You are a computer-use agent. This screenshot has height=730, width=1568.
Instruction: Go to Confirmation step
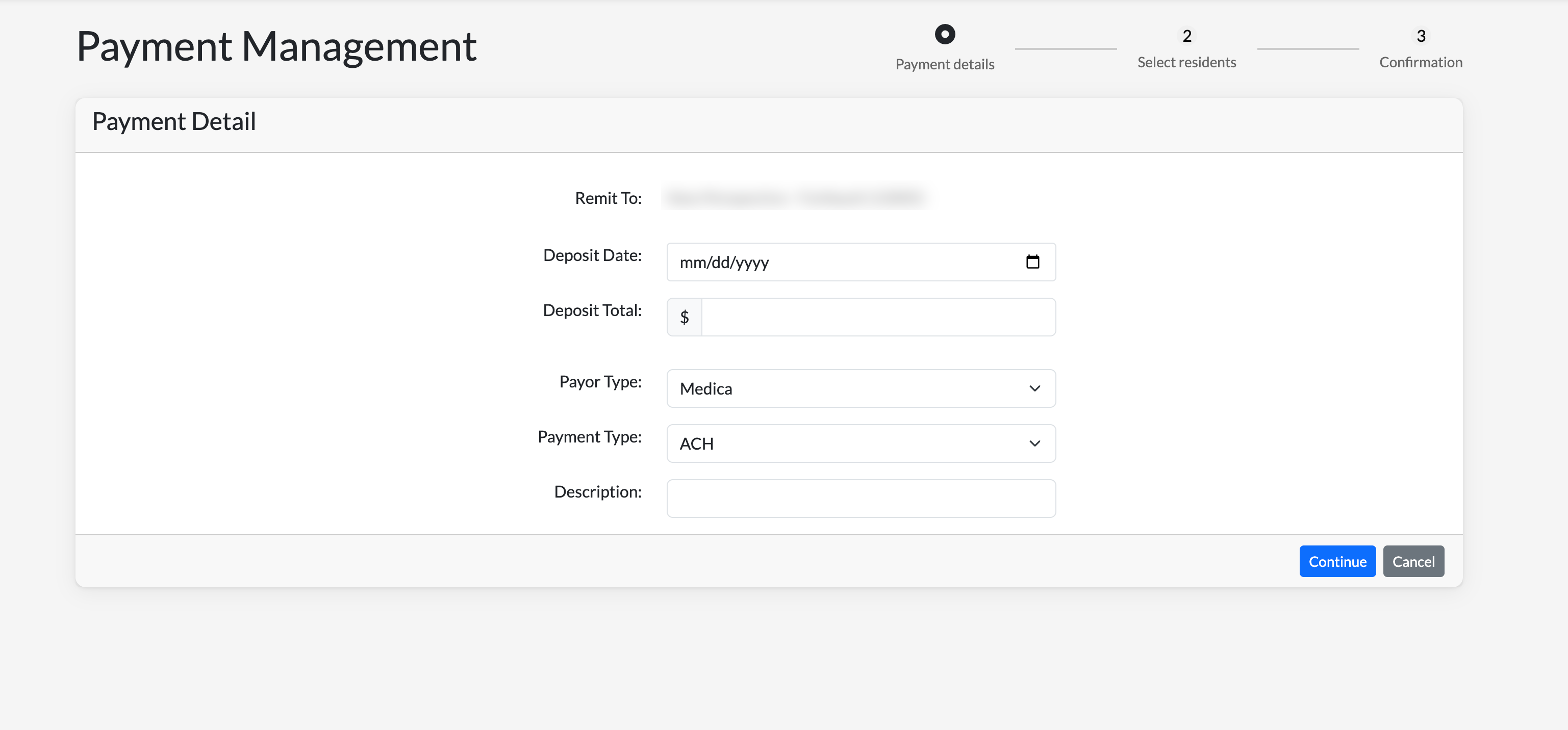pyautogui.click(x=1421, y=63)
